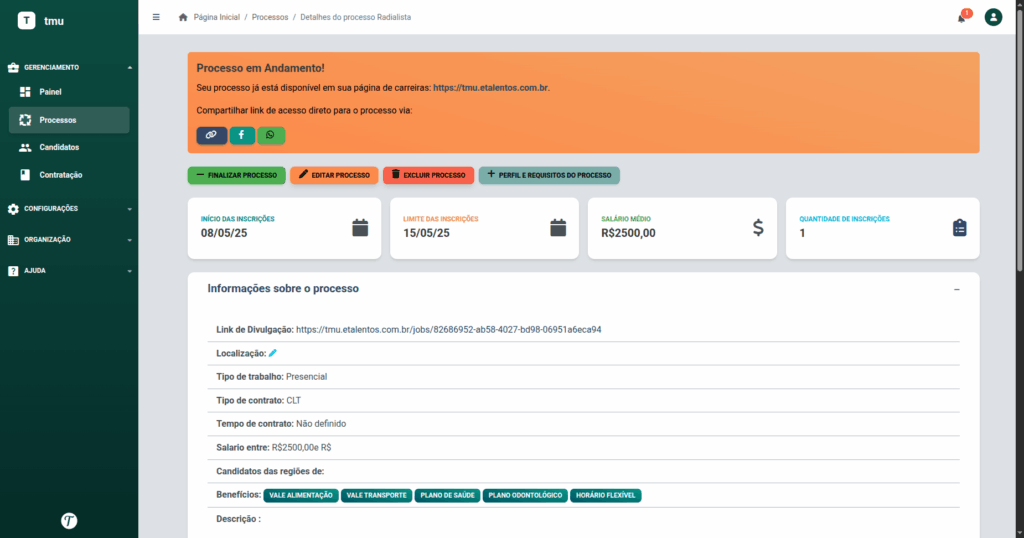
Task: Expand the Organização sidebar section
Action: click(69, 240)
